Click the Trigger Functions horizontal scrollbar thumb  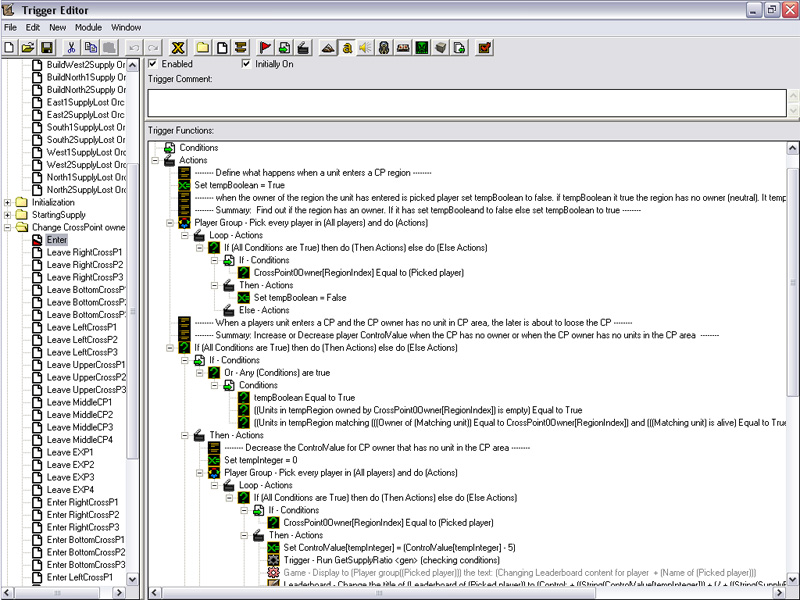379,593
